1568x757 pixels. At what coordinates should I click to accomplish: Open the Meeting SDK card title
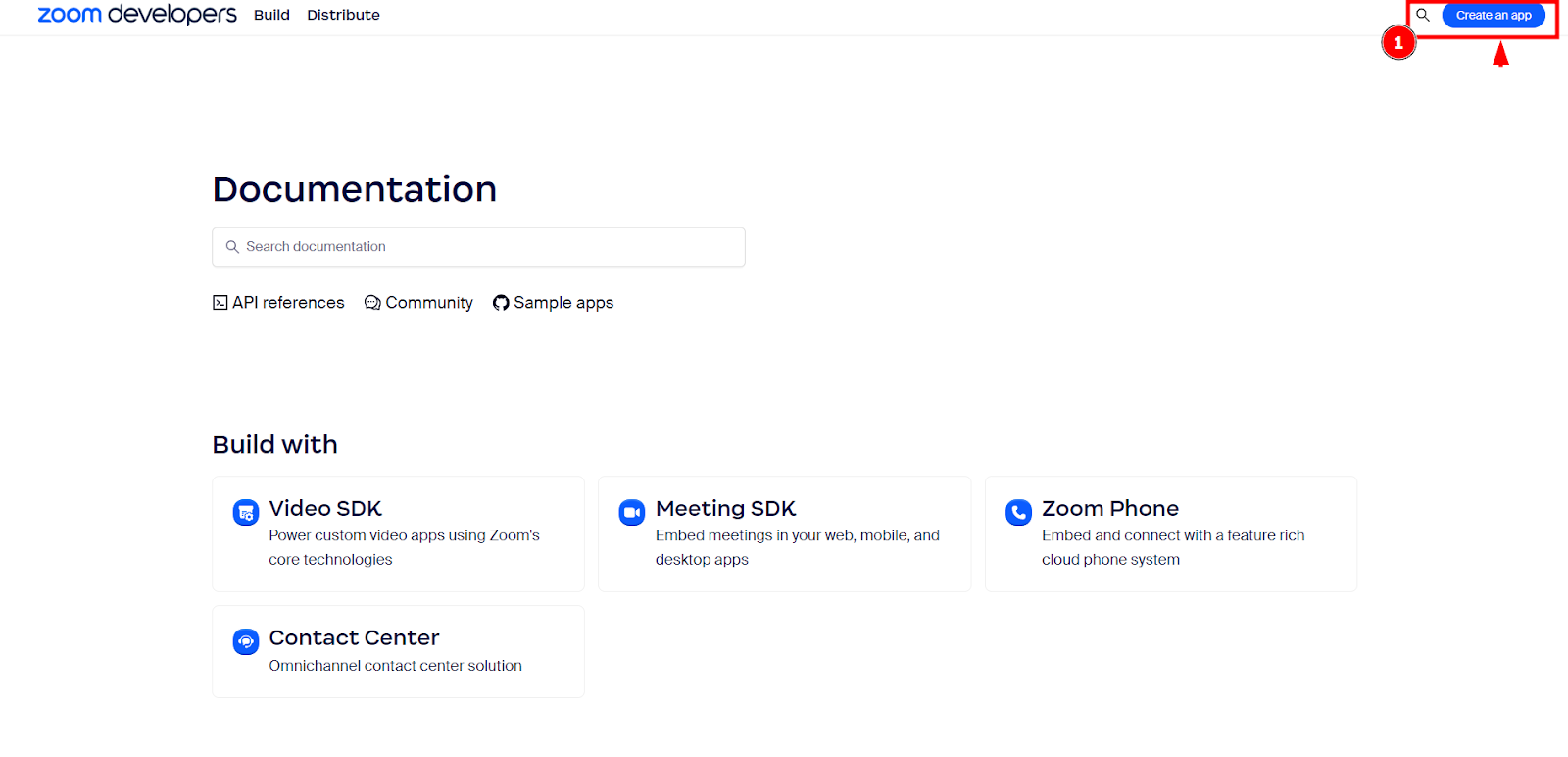[725, 508]
